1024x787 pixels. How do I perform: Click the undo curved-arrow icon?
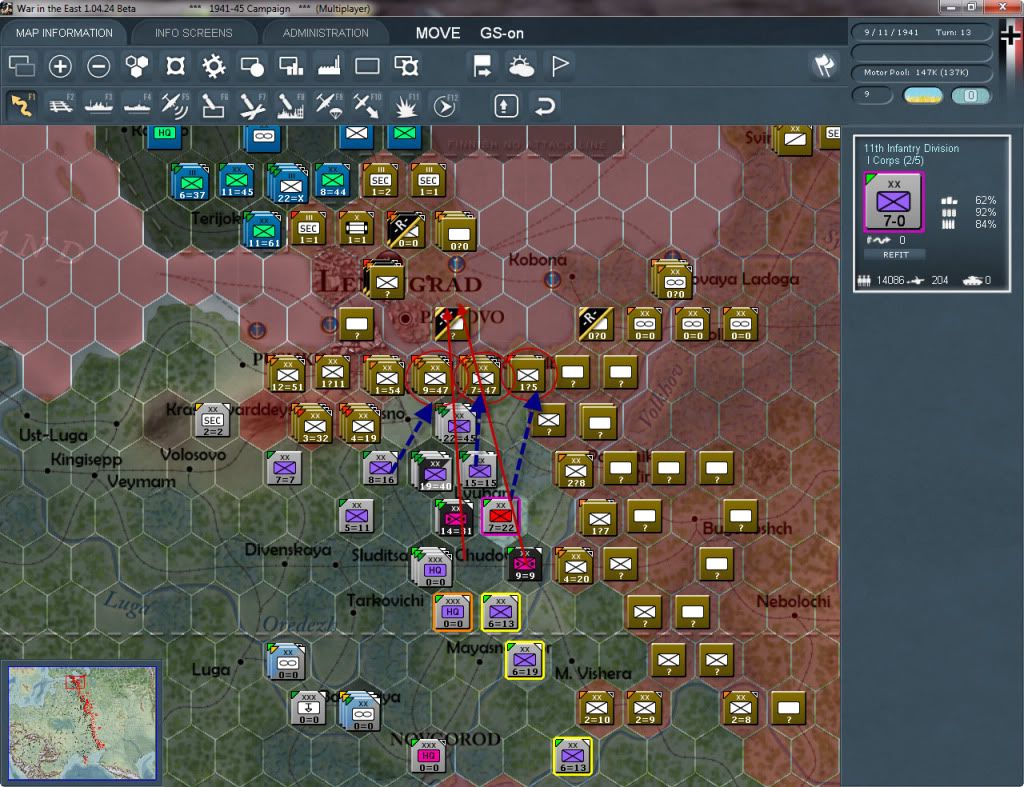coord(545,106)
